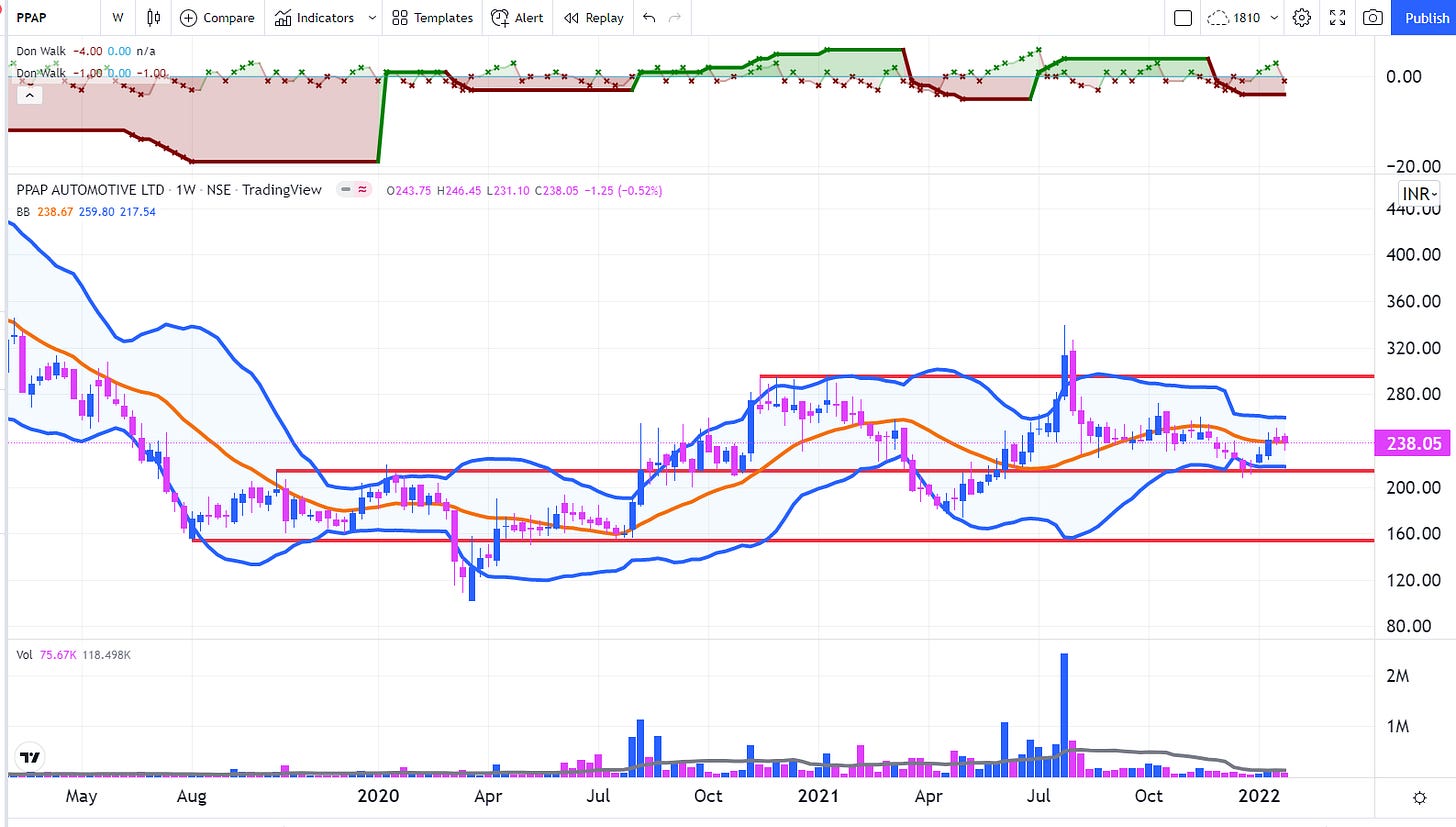Click the 2021 label on time axis

coord(819,797)
